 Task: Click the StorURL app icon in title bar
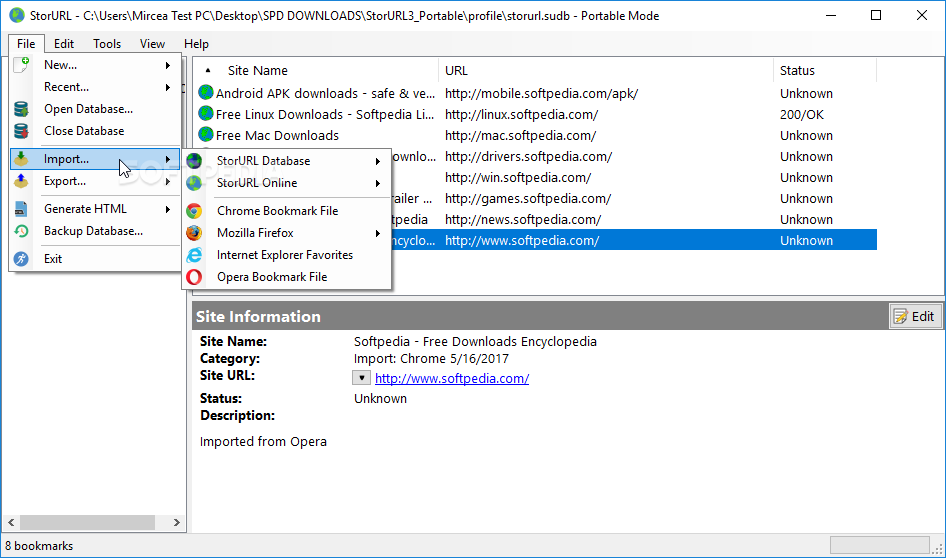[x=17, y=16]
